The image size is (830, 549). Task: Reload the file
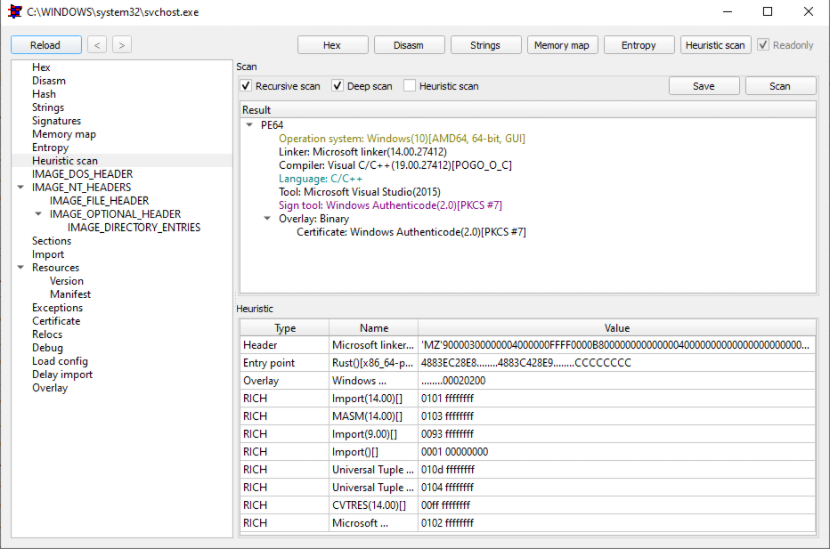(46, 45)
